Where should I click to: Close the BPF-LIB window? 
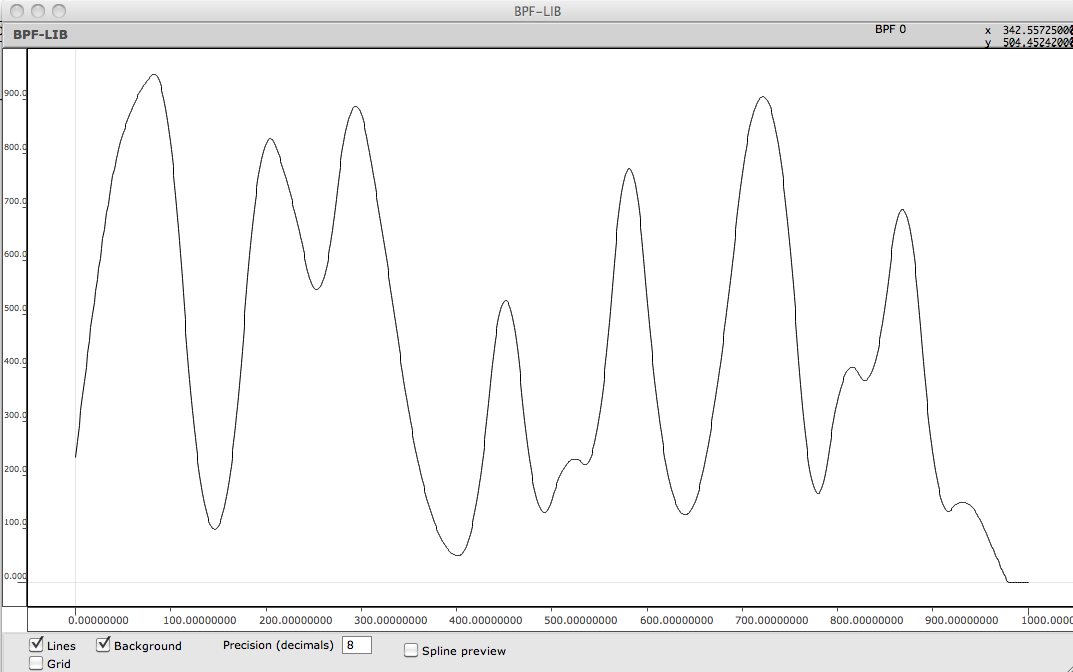pos(17,11)
